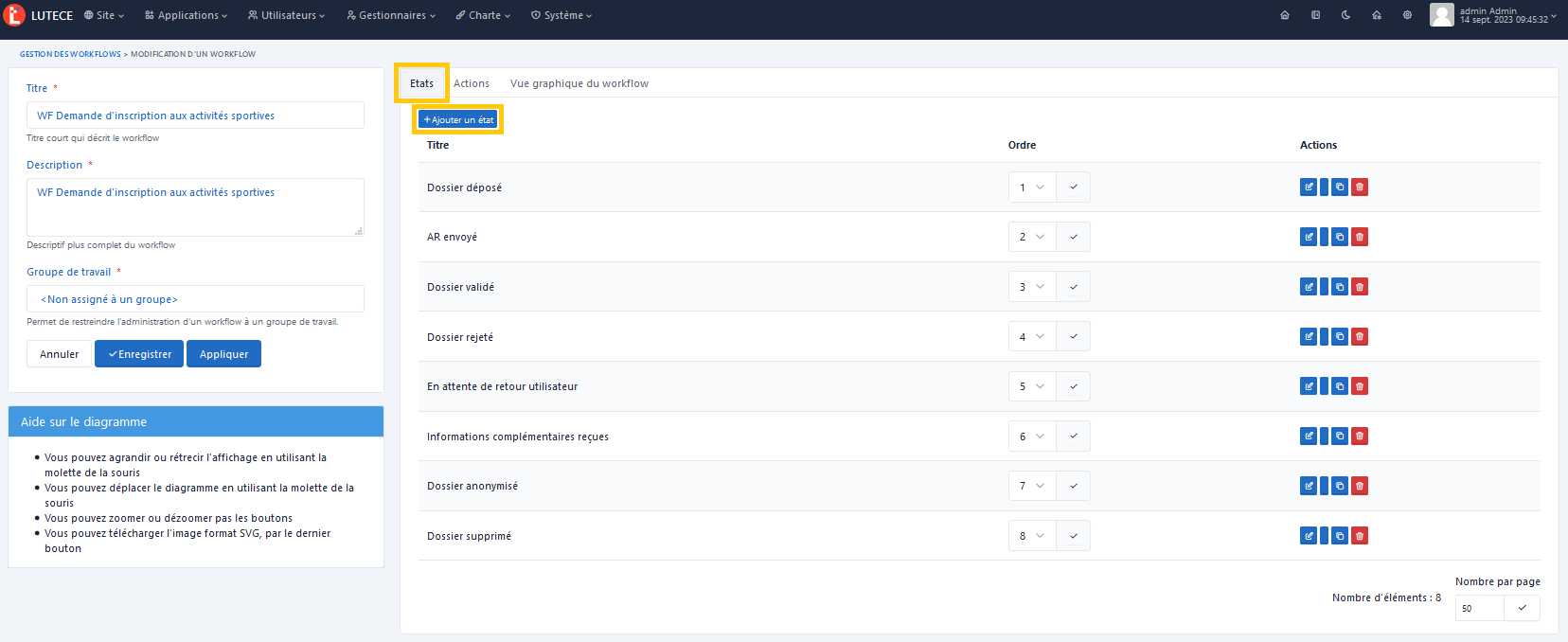Click copy icon for "Dossier anonymisé"
Image resolution: width=1568 pixels, height=642 pixels.
click(1340, 486)
